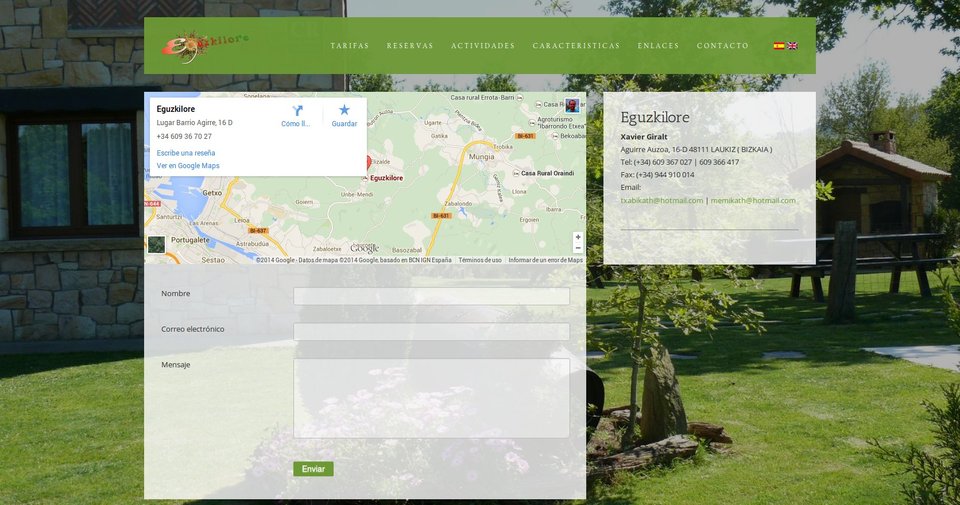Save place with the Guardar star

click(344, 111)
